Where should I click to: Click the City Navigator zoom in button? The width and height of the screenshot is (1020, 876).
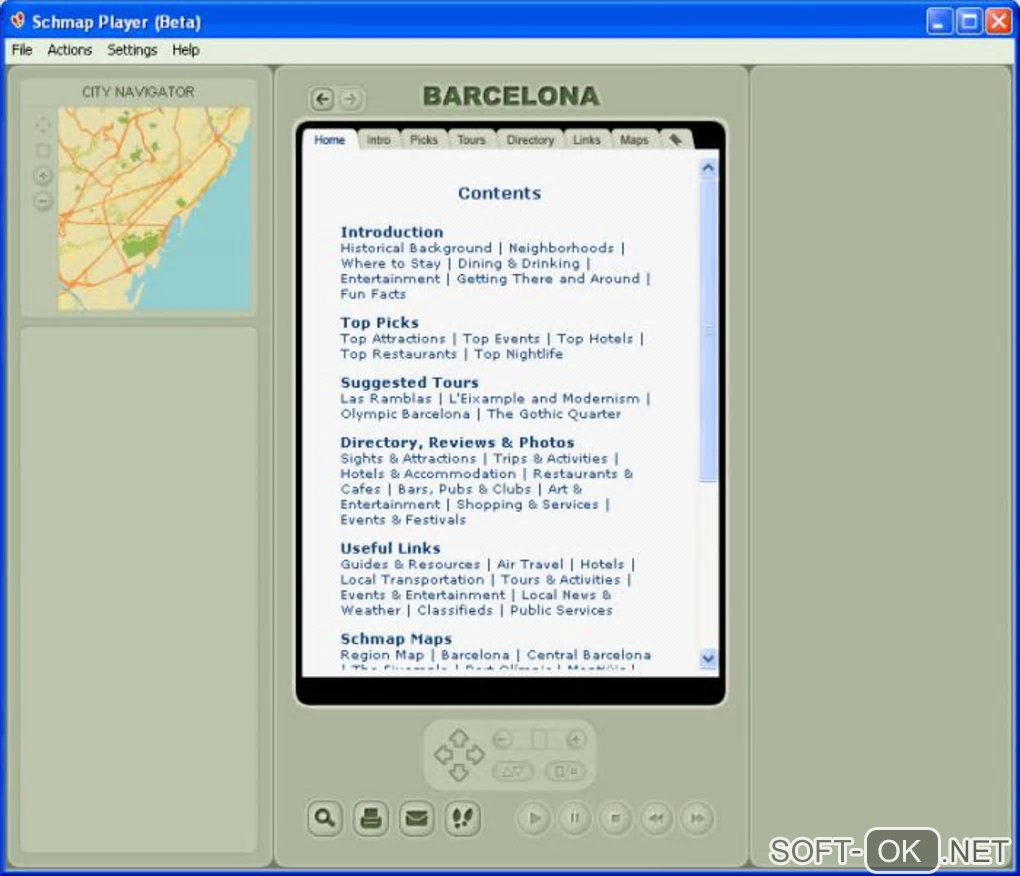(x=43, y=176)
